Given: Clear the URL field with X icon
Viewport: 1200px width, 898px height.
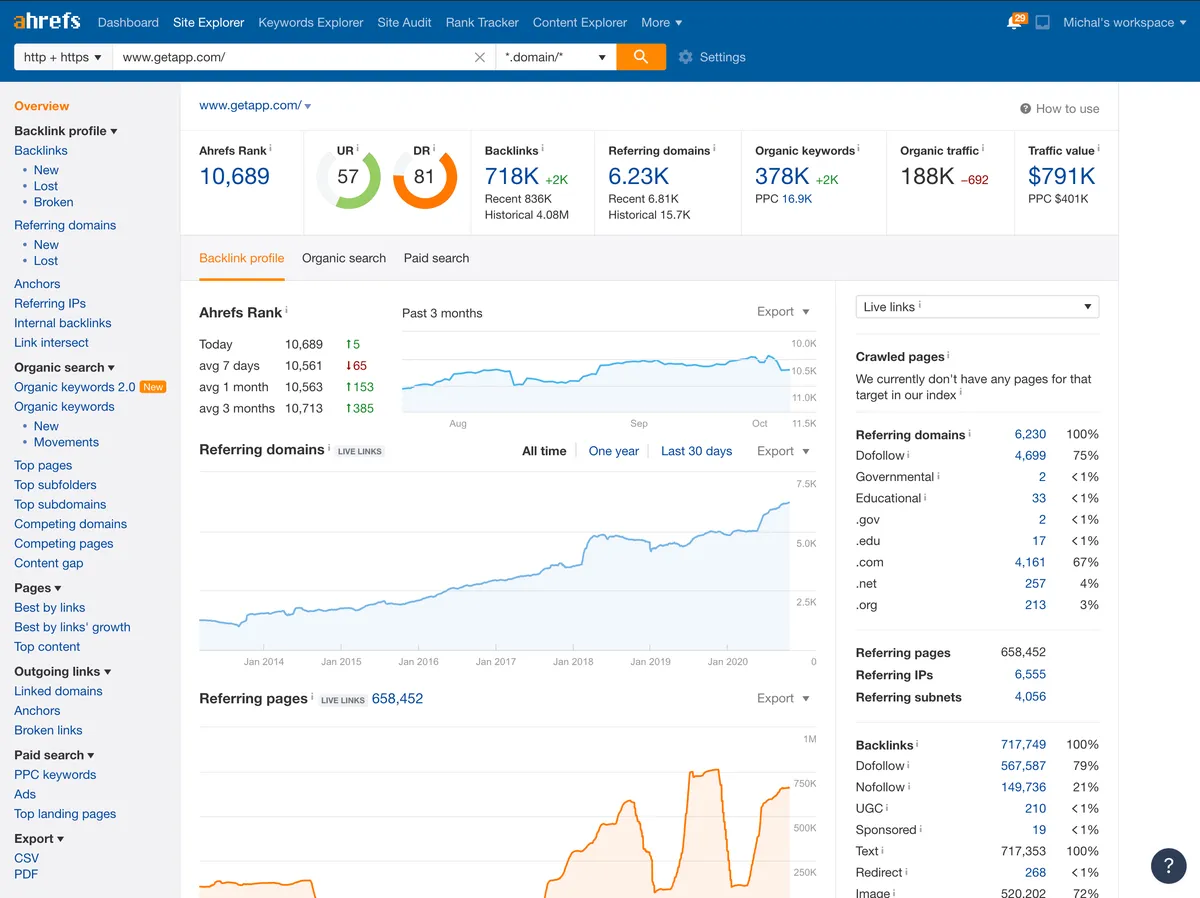Looking at the screenshot, I should tap(480, 57).
